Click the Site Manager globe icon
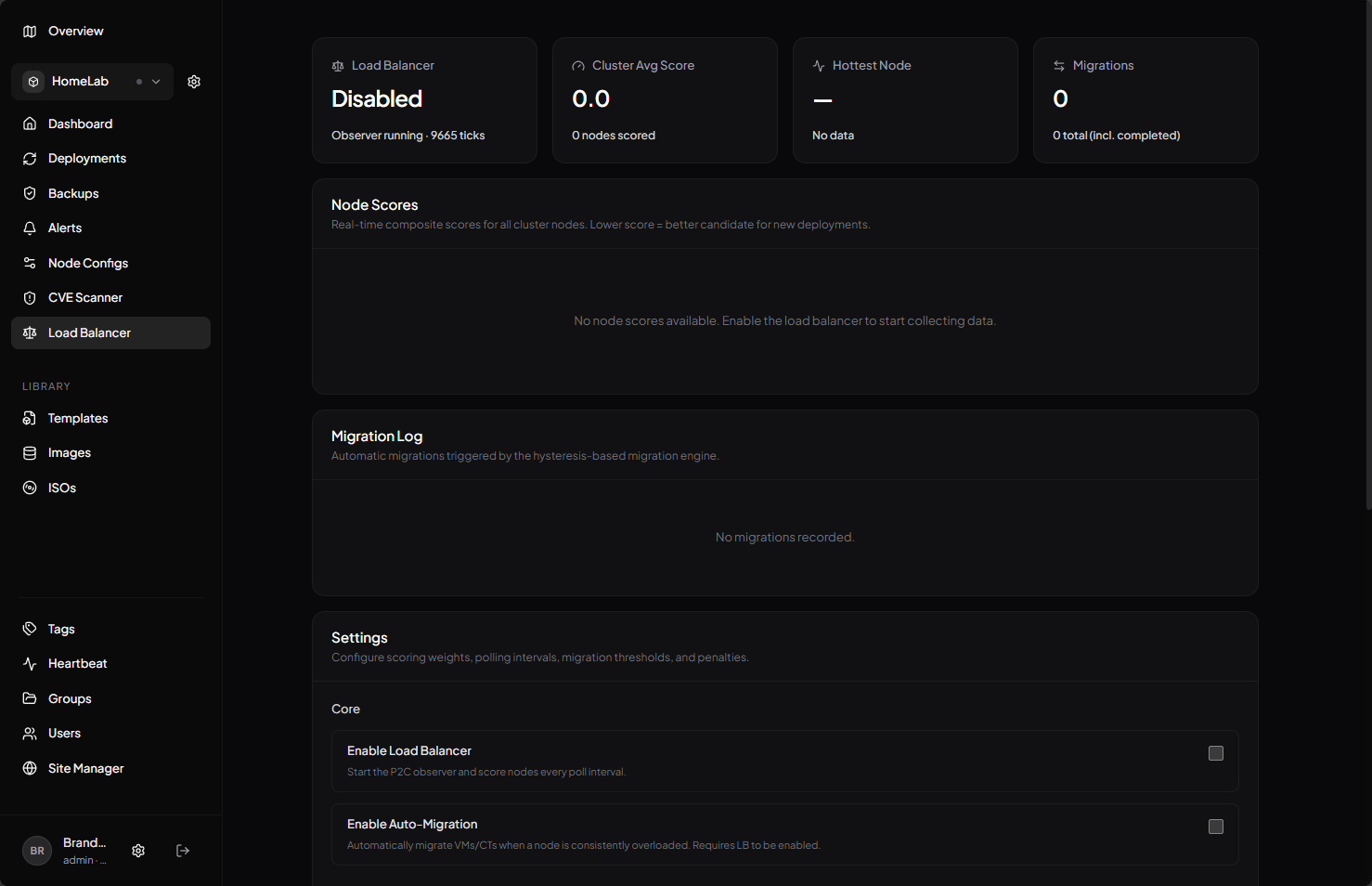Screen dimensions: 1372x886 tap(30, 769)
